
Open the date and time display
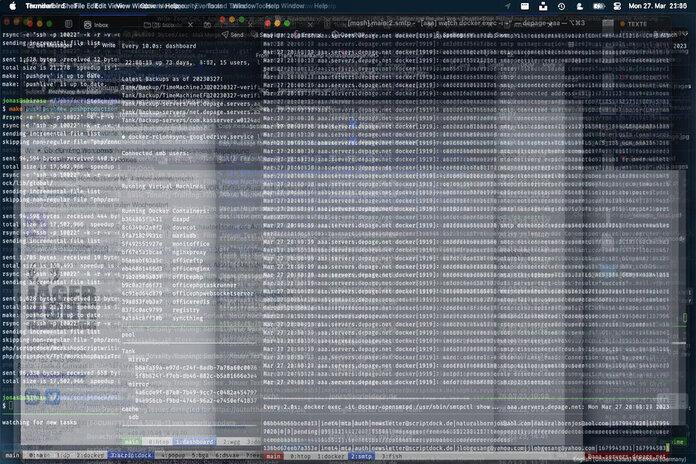tap(657, 6)
